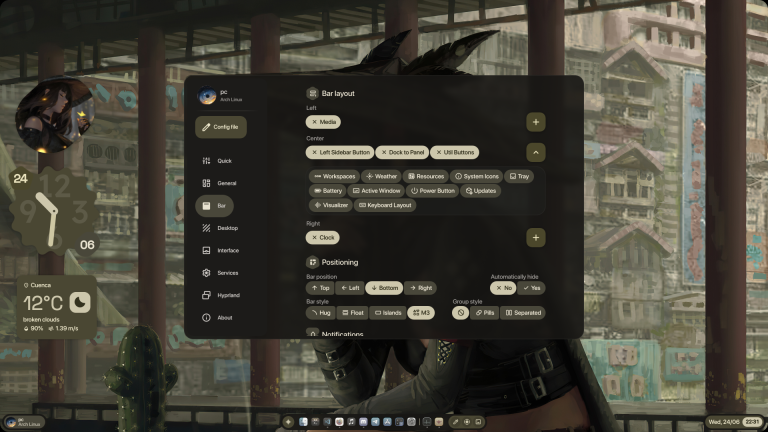Open Visual Studio Code from the dock
Image resolution: width=768 pixels, height=432 pixels.
[327, 422]
